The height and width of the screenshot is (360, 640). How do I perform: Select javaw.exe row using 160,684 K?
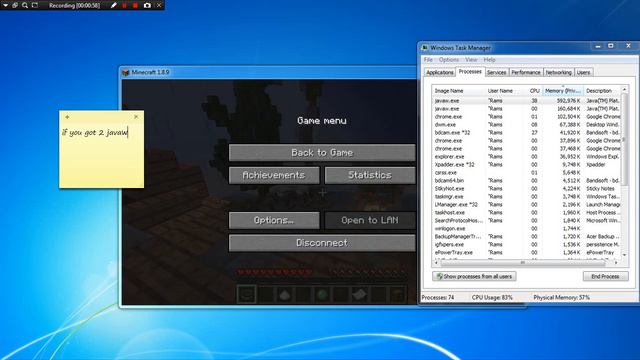(527, 109)
